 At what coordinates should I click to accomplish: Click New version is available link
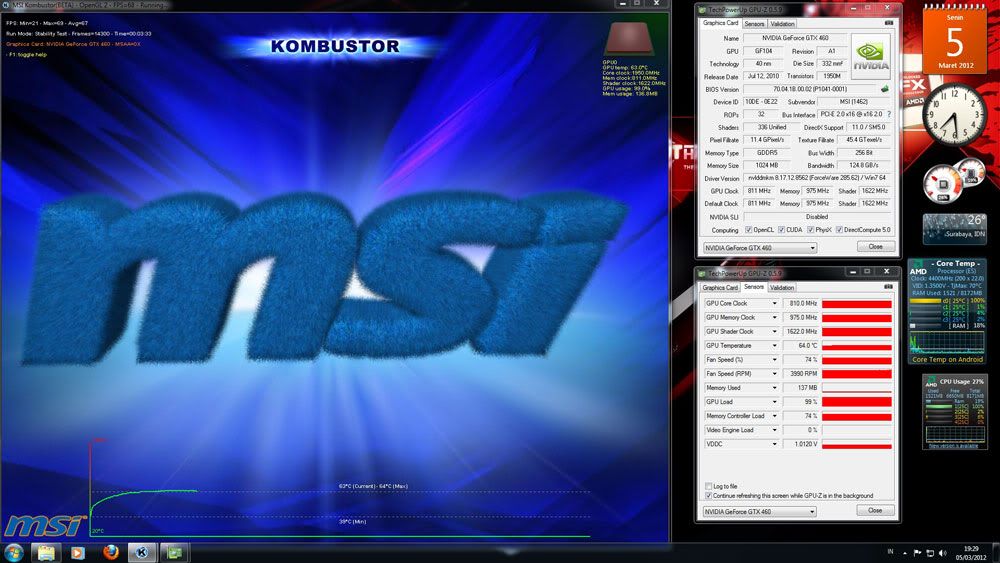(x=953, y=446)
